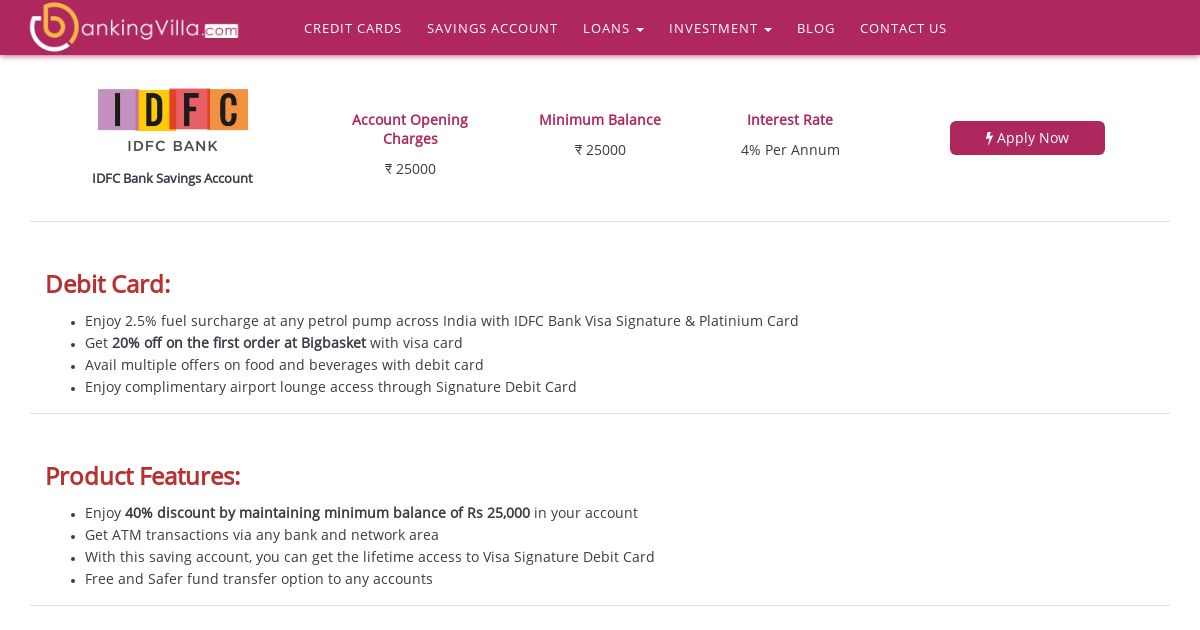This screenshot has width=1200, height=630.
Task: Open the Savings Account nav item
Action: tap(492, 28)
